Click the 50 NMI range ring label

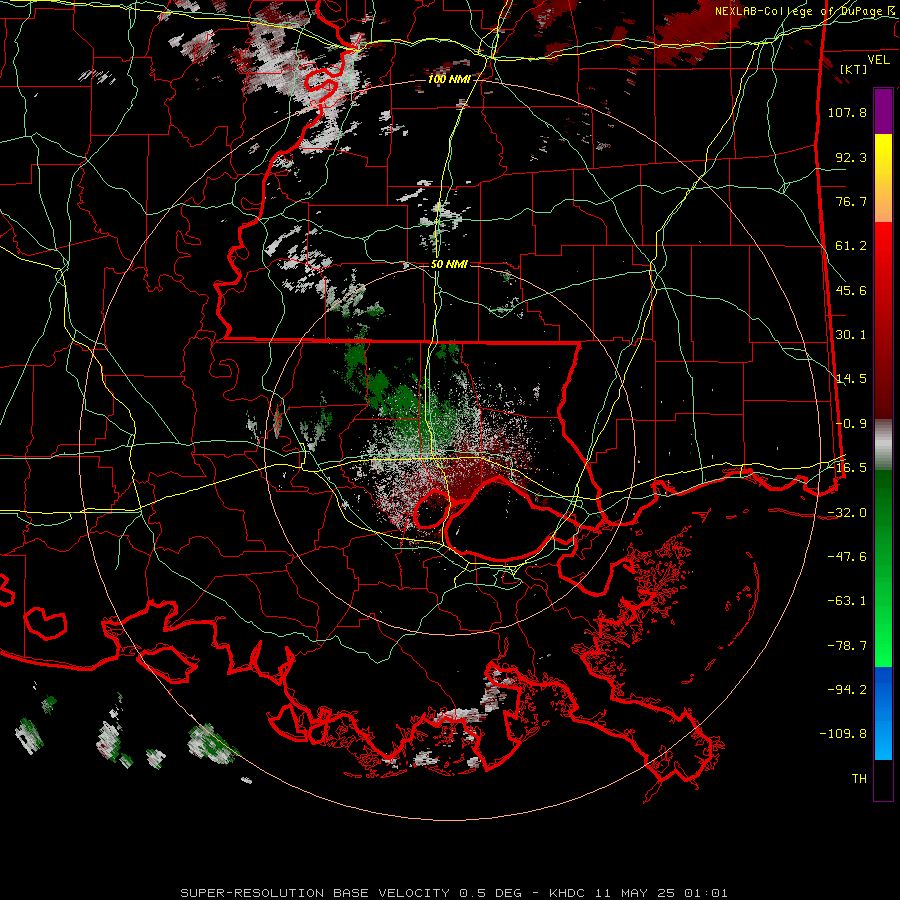[x=449, y=264]
